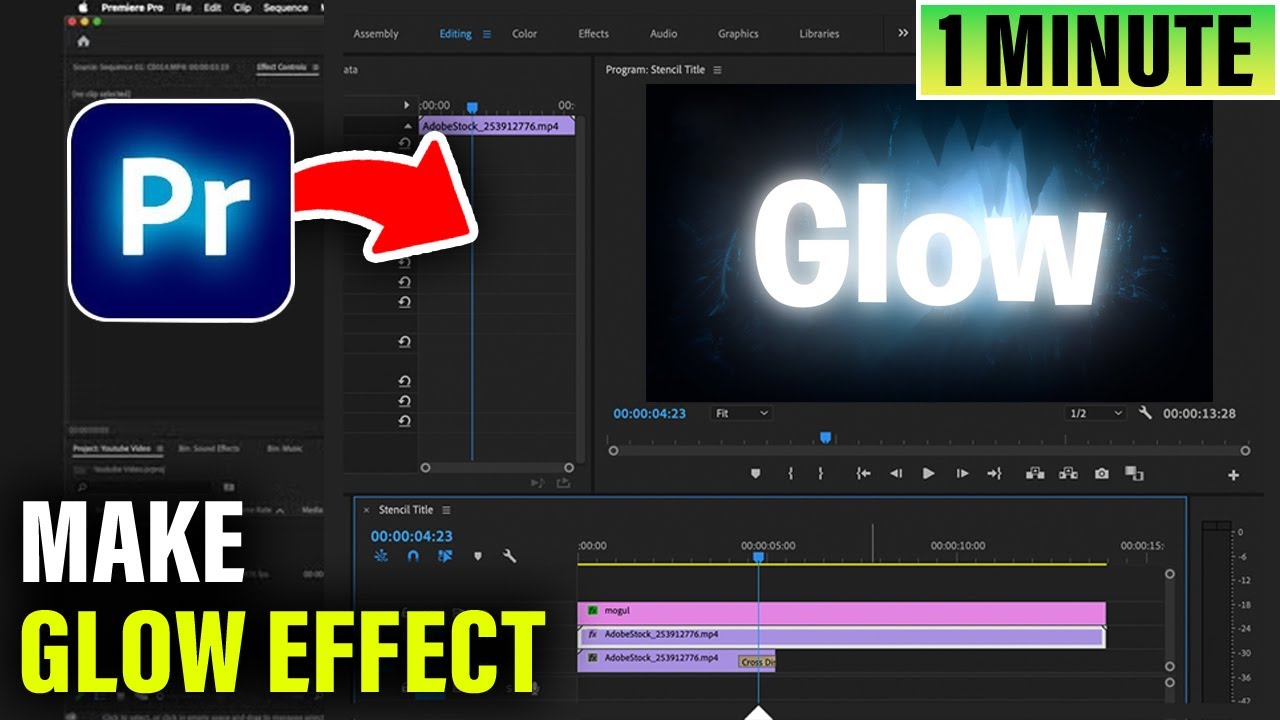Viewport: 1280px width, 720px height.
Task: Open the Stencil Title timeline panel menu
Action: (x=446, y=510)
